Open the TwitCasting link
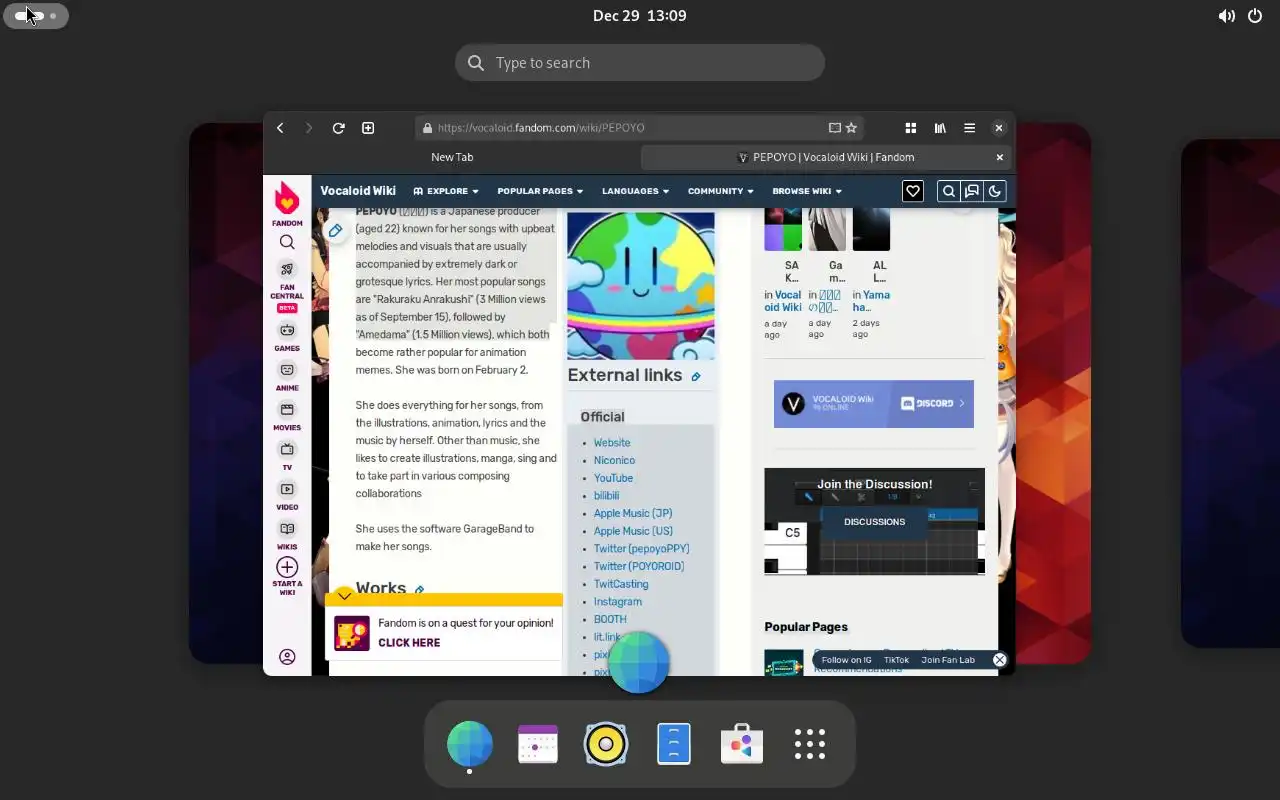The width and height of the screenshot is (1280, 800). (x=621, y=584)
